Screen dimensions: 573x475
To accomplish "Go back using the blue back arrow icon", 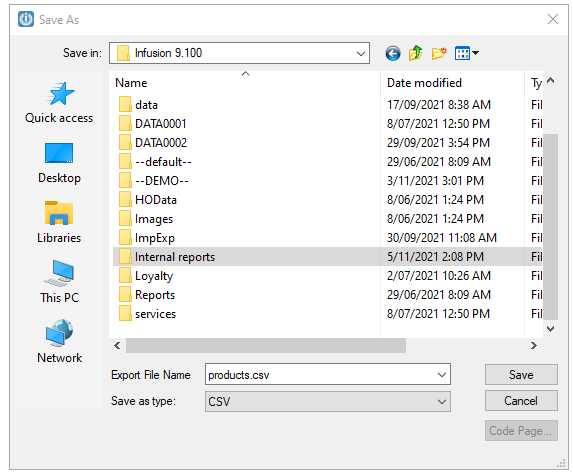I will pyautogui.click(x=393, y=54).
